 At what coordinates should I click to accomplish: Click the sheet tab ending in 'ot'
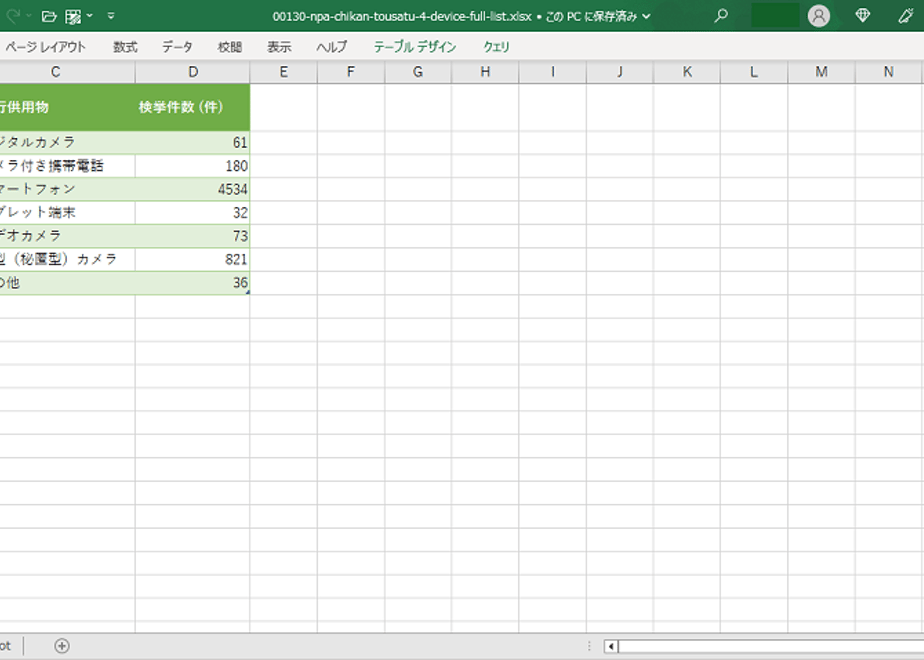pos(6,646)
